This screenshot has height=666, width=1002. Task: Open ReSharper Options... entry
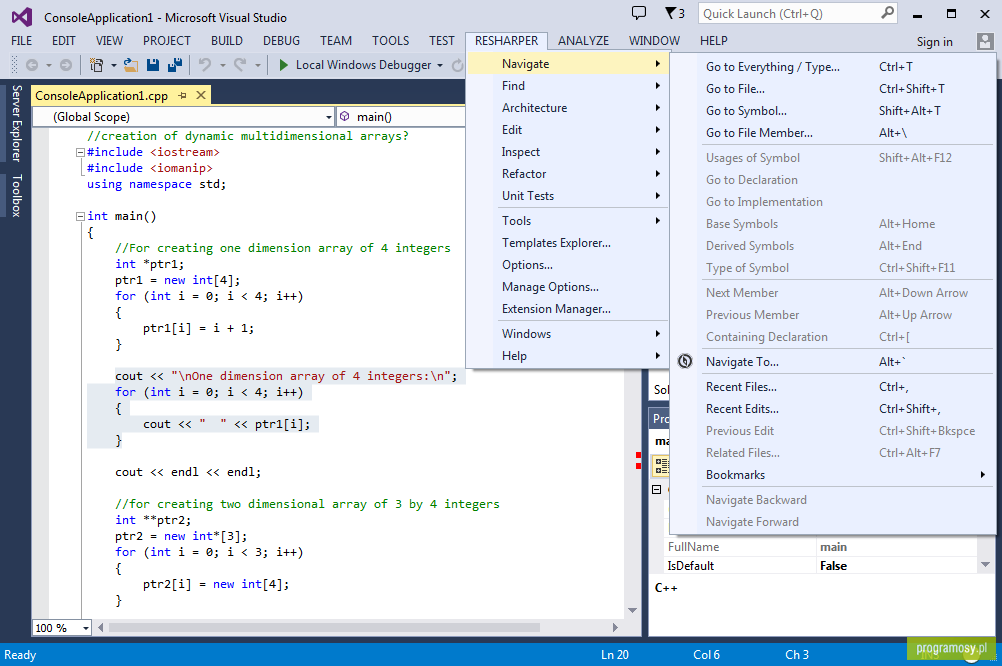[567, 265]
